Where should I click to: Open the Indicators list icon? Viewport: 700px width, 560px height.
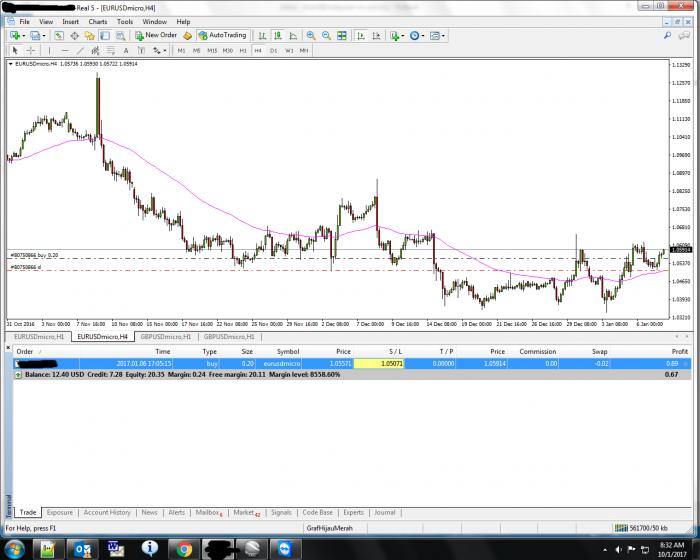click(394, 35)
